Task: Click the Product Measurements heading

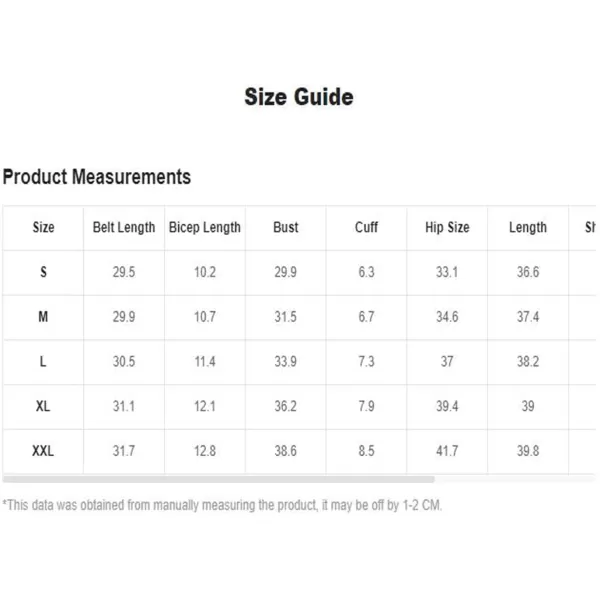Action: tap(97, 177)
